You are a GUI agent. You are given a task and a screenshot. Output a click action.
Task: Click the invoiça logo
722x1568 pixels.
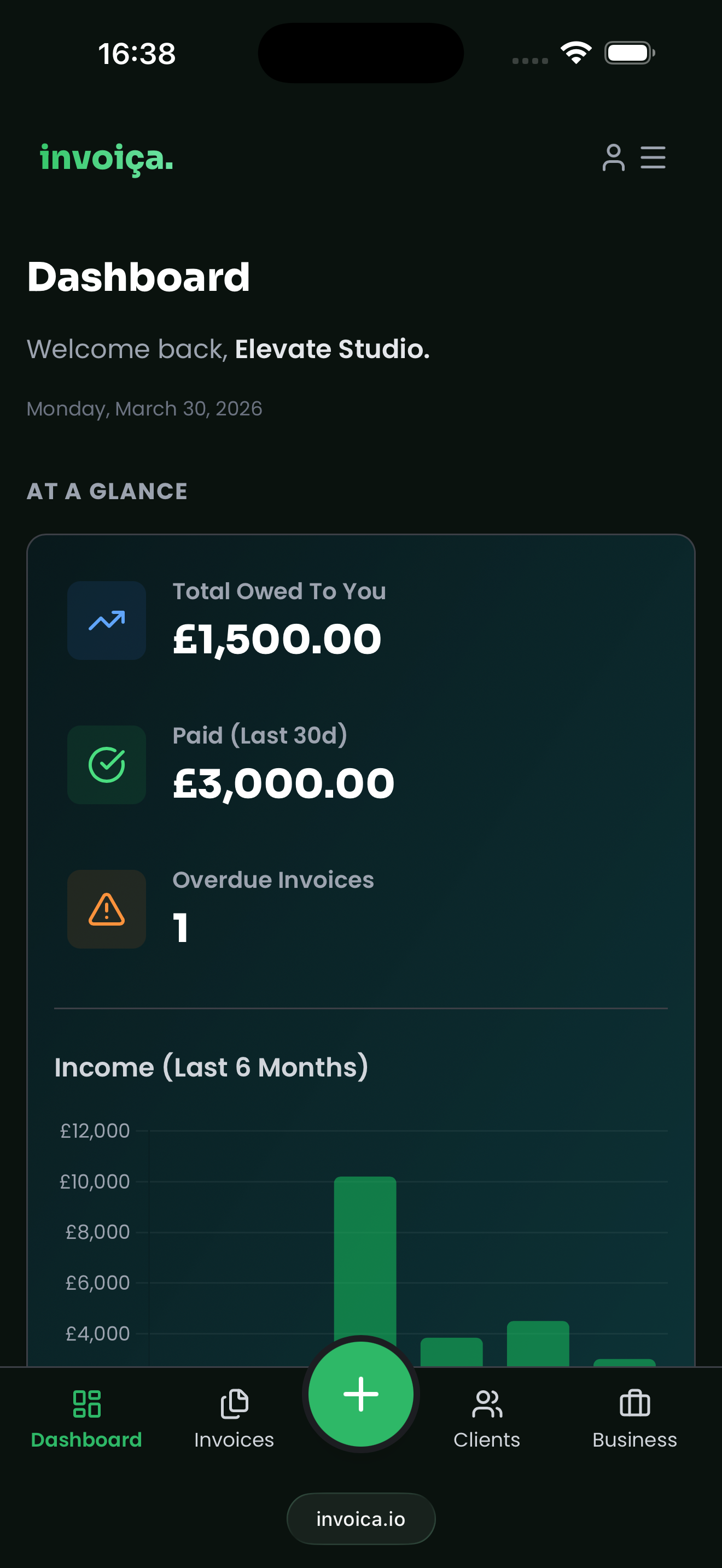(x=107, y=158)
